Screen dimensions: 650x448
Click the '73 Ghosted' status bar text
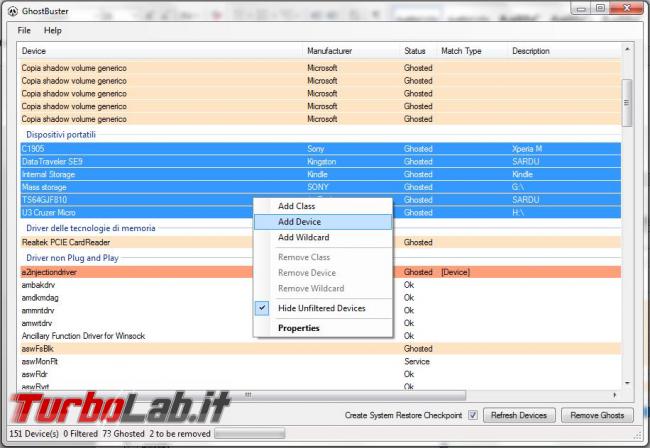[x=123, y=434]
